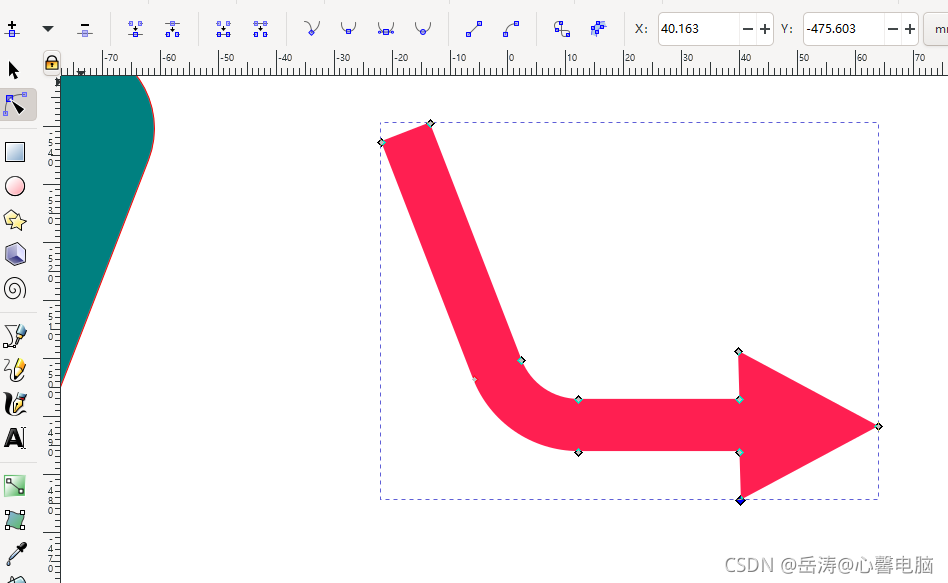Viewport: 948px width, 583px height.
Task: Convert object to path icon
Action: point(562,28)
